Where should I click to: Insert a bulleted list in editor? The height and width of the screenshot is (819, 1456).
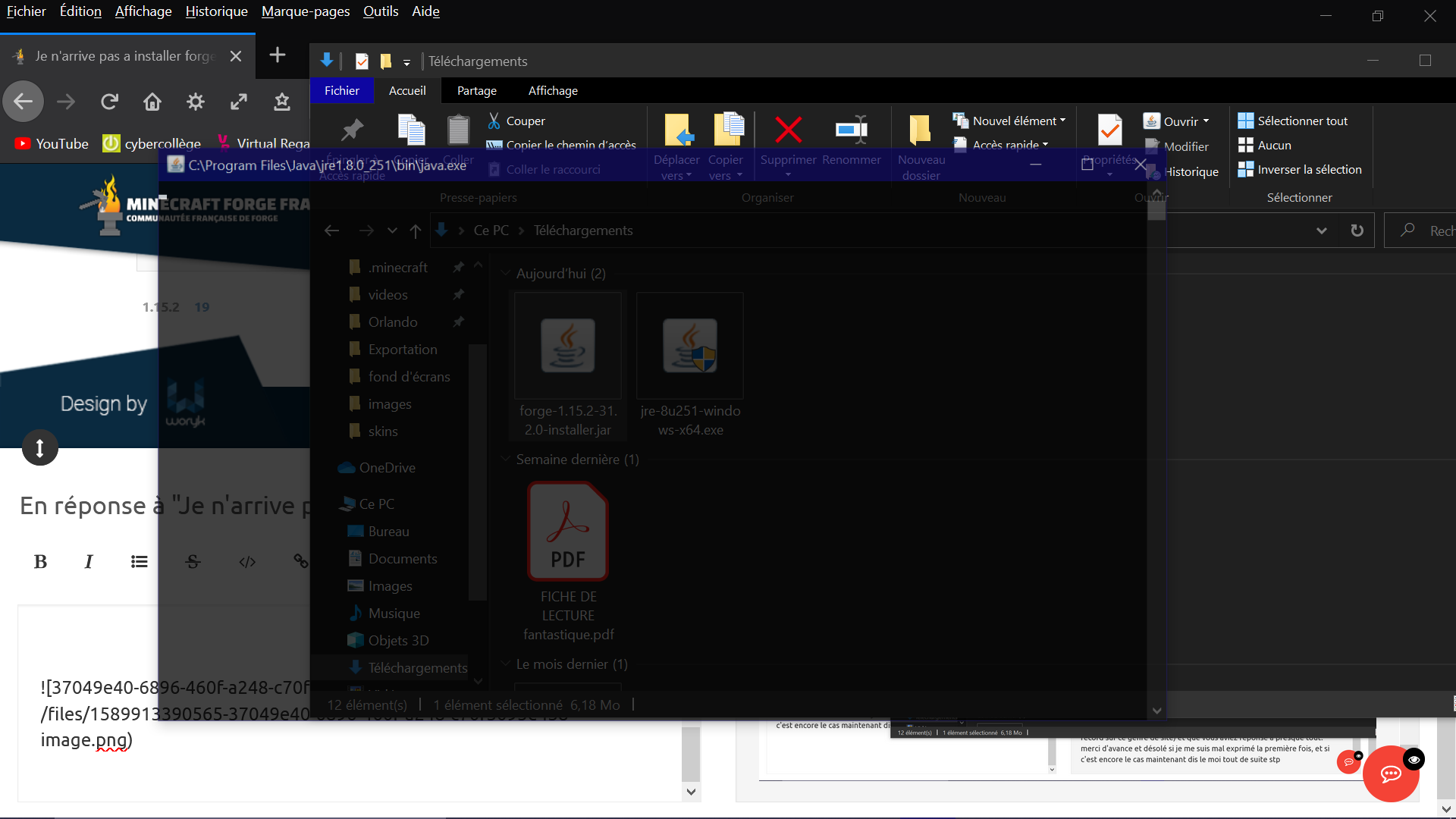click(139, 562)
